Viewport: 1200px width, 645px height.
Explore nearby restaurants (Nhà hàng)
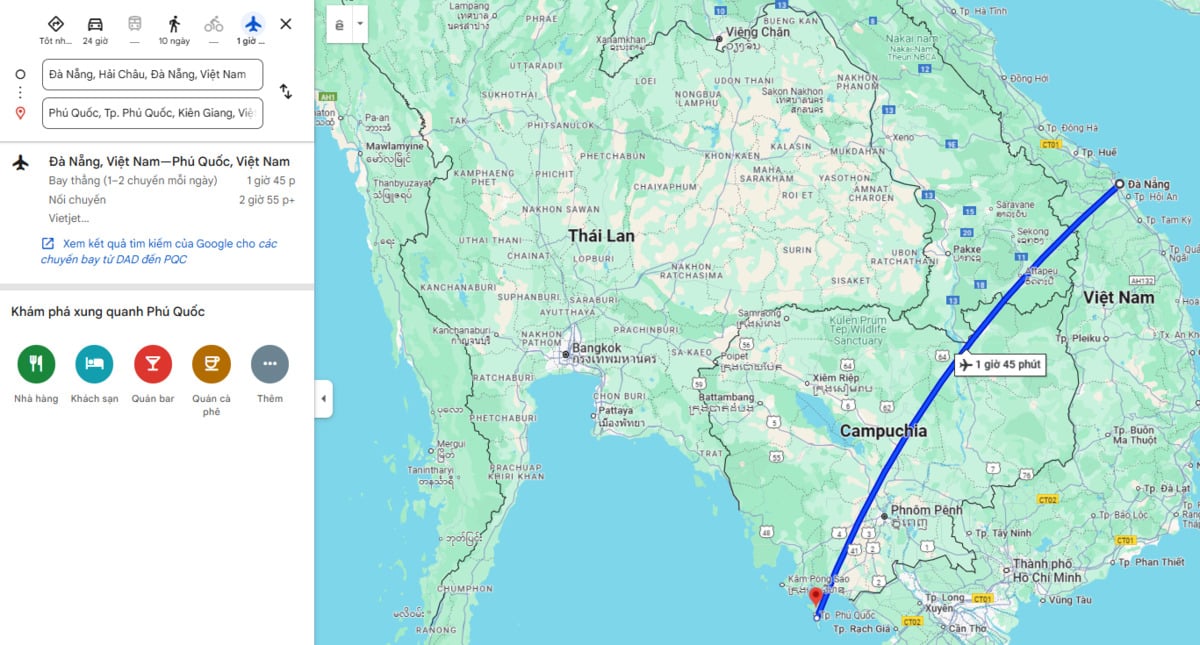[x=36, y=364]
